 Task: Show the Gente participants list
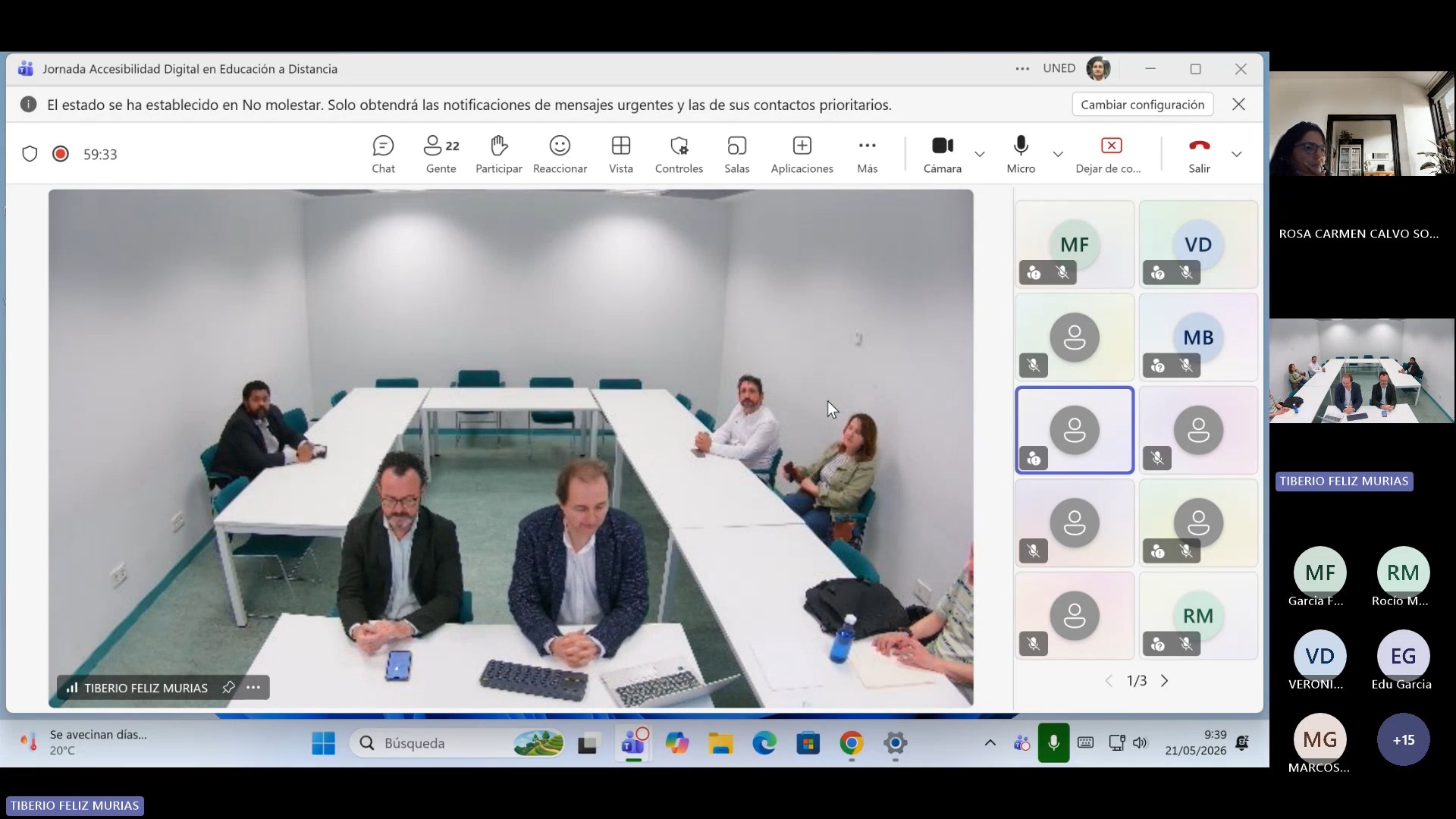point(441,154)
